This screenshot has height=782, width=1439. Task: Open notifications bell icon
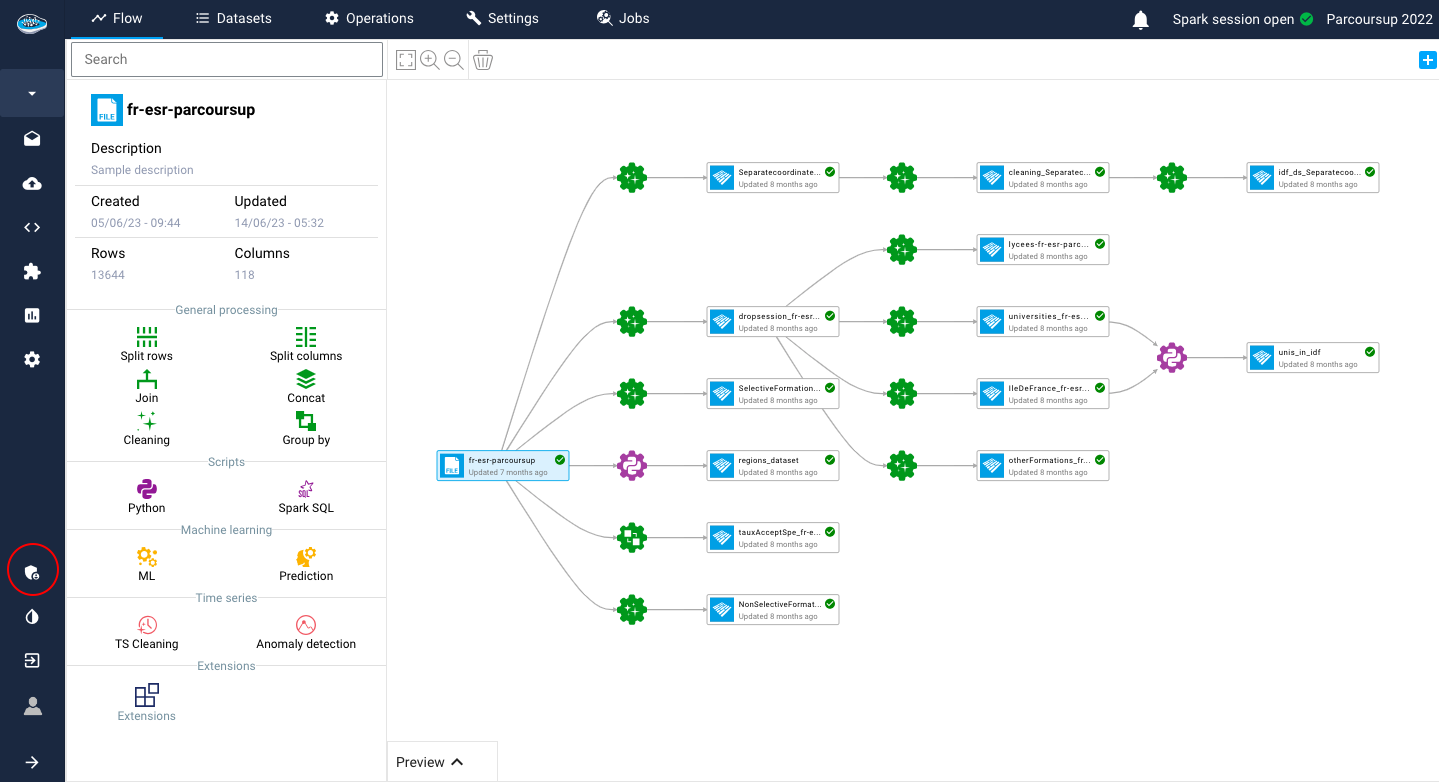coord(1140,20)
